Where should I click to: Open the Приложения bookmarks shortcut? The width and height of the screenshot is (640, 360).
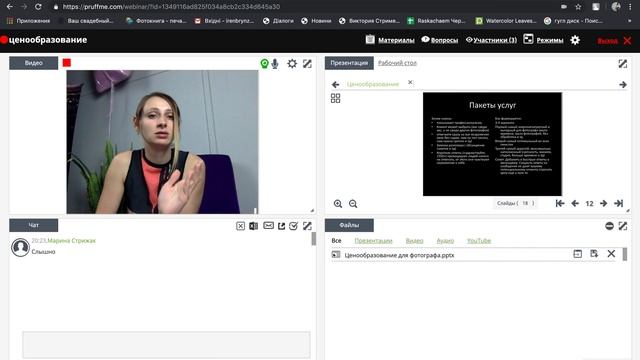(28, 21)
